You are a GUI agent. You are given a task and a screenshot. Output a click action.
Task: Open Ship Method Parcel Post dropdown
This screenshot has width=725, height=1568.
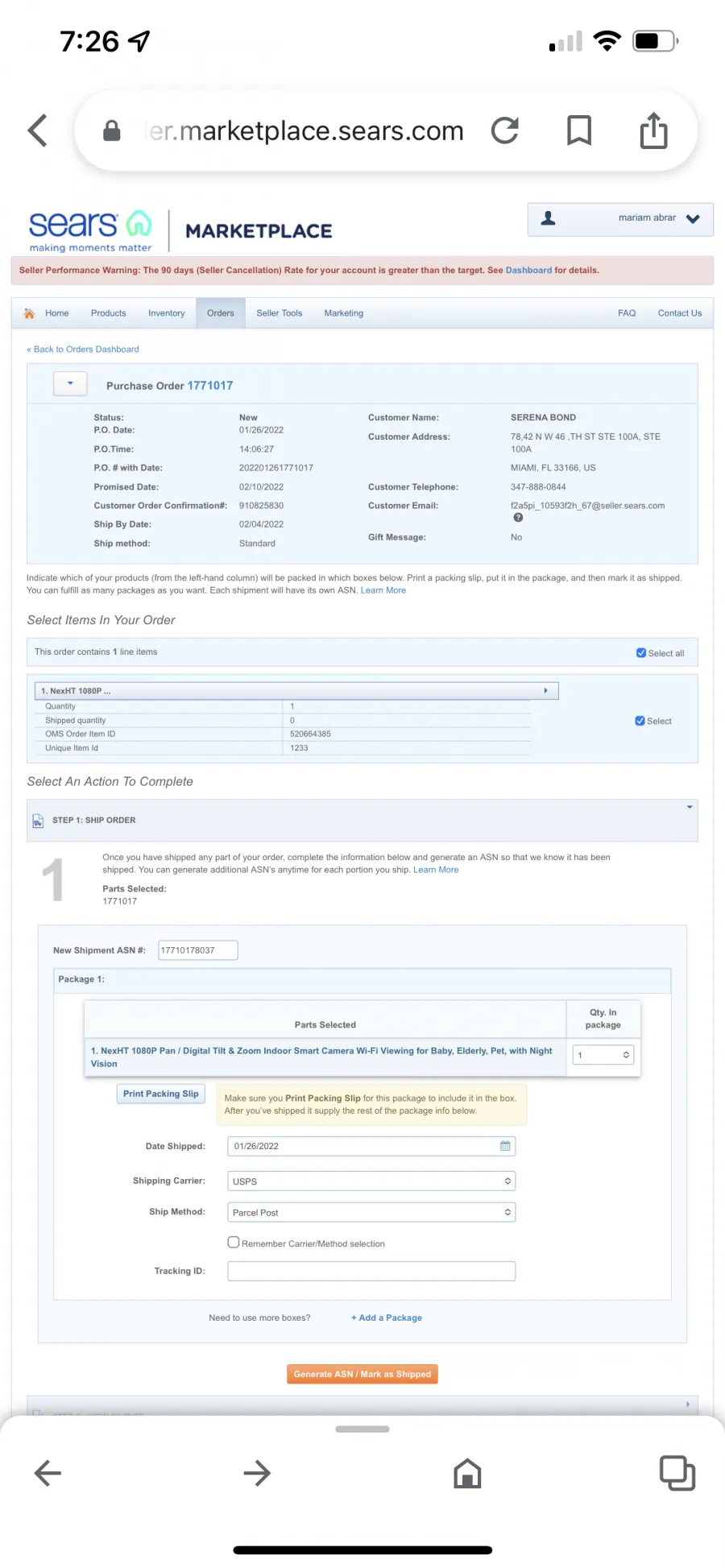pyautogui.click(x=371, y=1213)
